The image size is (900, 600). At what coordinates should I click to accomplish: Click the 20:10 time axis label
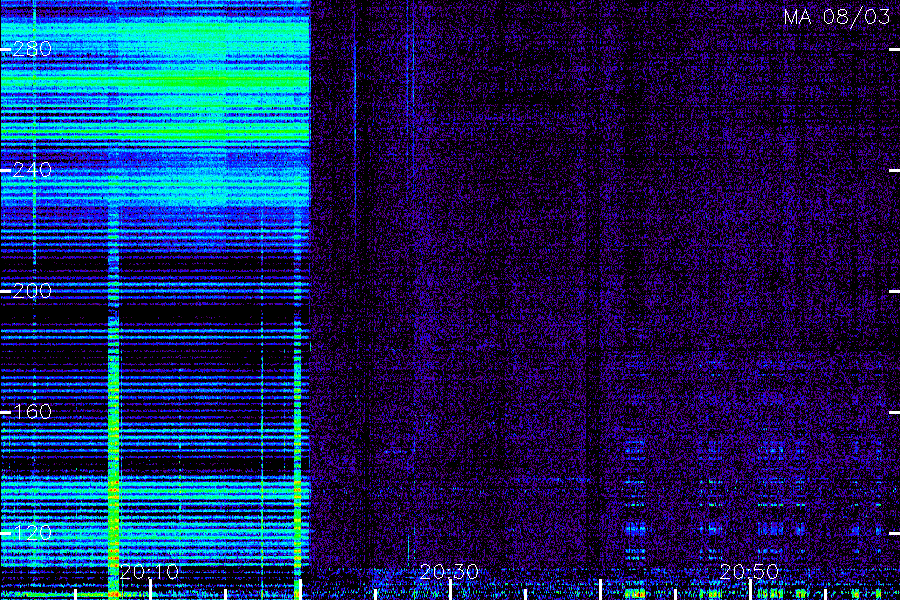[149, 572]
